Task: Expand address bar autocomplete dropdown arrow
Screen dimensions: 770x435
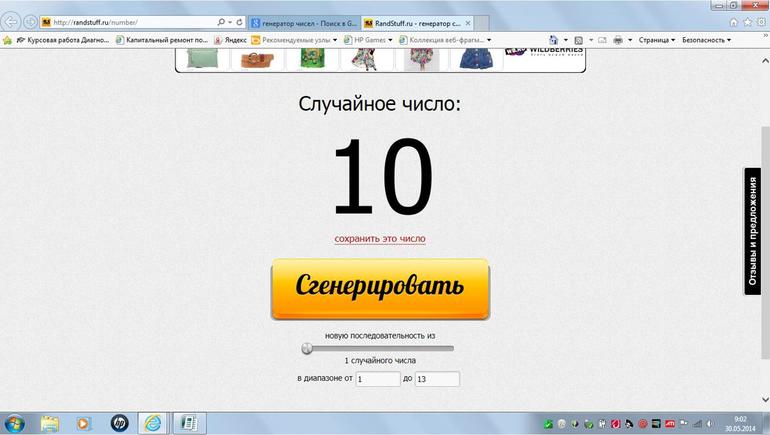Action: [x=230, y=23]
